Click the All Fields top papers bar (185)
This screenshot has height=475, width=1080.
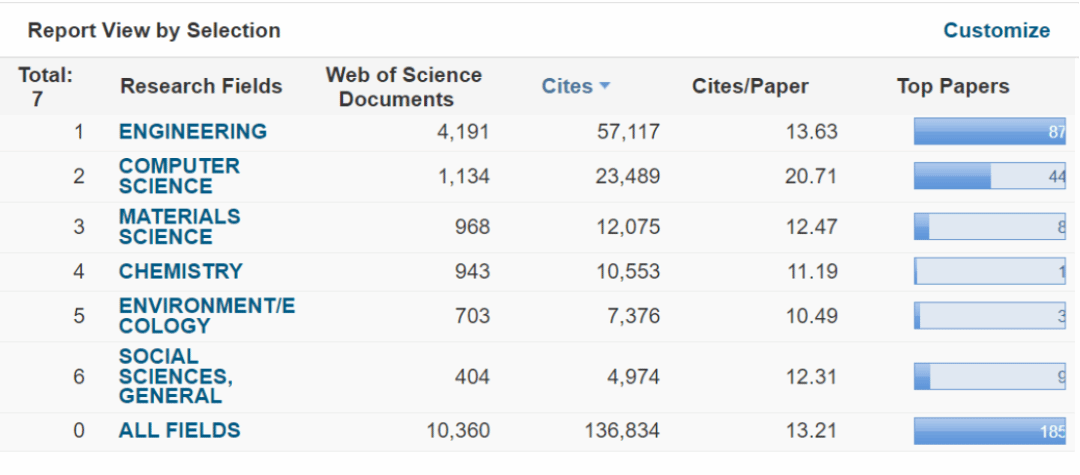[989, 431]
